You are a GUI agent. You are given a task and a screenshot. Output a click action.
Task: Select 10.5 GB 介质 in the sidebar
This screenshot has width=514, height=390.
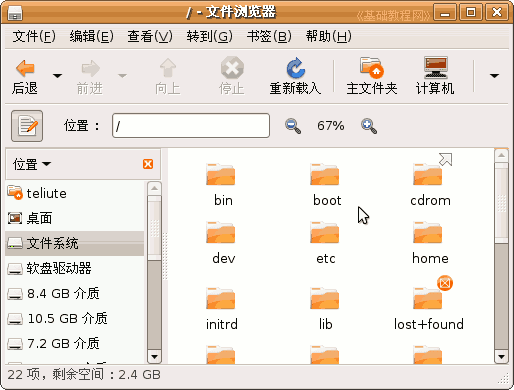click(x=75, y=318)
